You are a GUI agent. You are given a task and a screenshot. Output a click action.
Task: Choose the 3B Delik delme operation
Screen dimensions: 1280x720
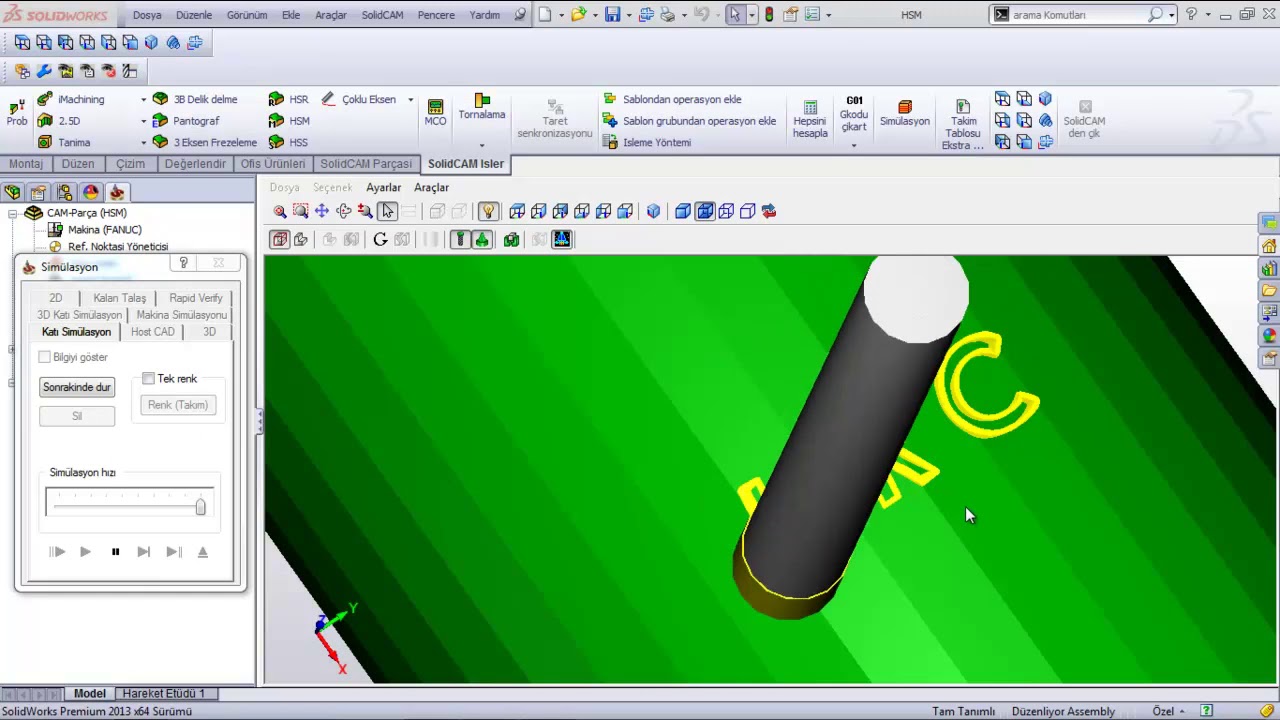[x=195, y=99]
